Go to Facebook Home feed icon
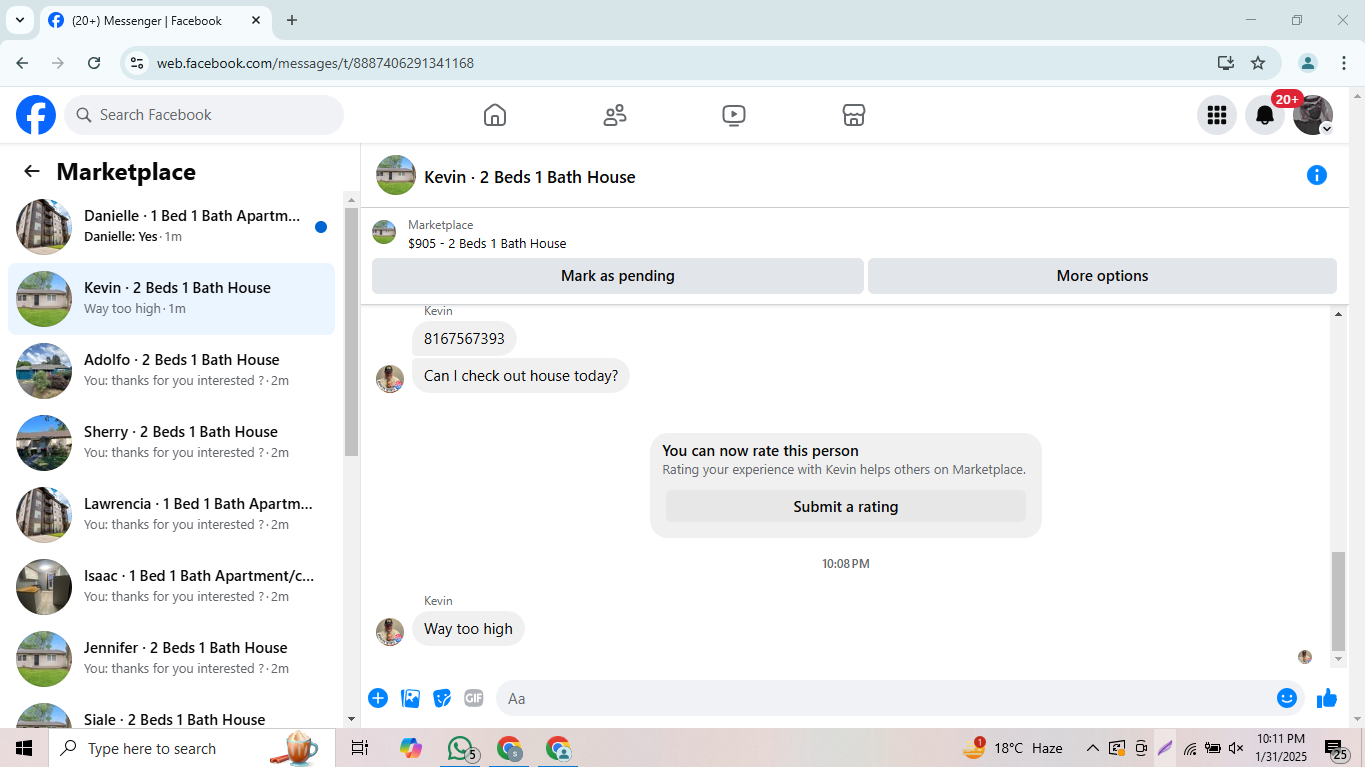 (x=495, y=115)
